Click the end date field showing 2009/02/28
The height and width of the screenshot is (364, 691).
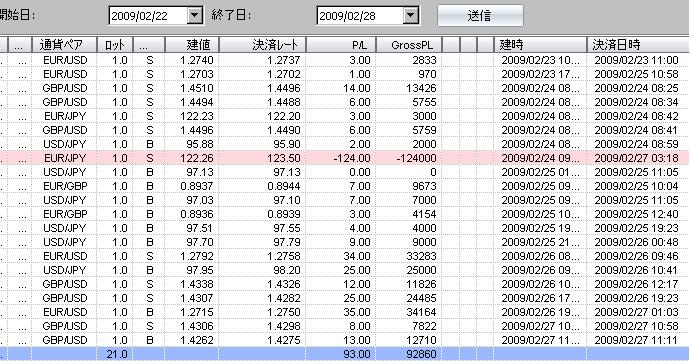click(360, 16)
